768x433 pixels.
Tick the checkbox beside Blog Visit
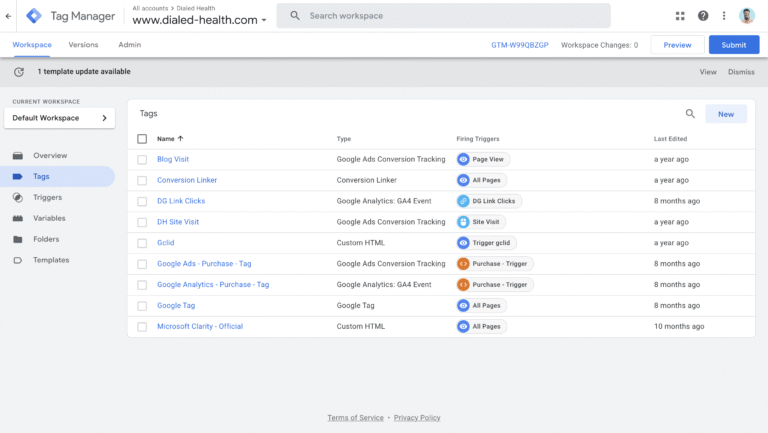(x=142, y=159)
